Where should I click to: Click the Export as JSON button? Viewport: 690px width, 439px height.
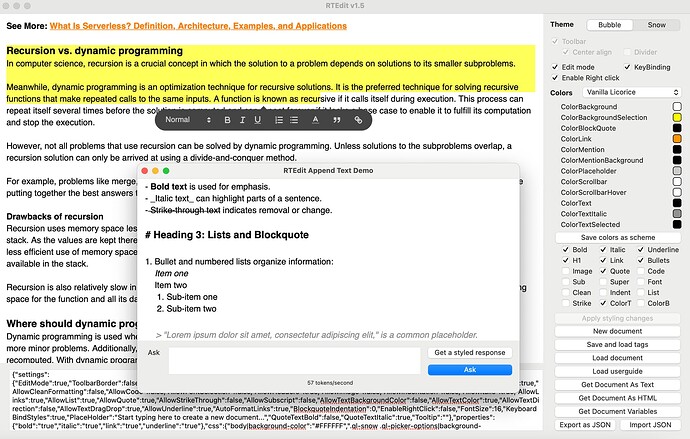[x=585, y=425]
